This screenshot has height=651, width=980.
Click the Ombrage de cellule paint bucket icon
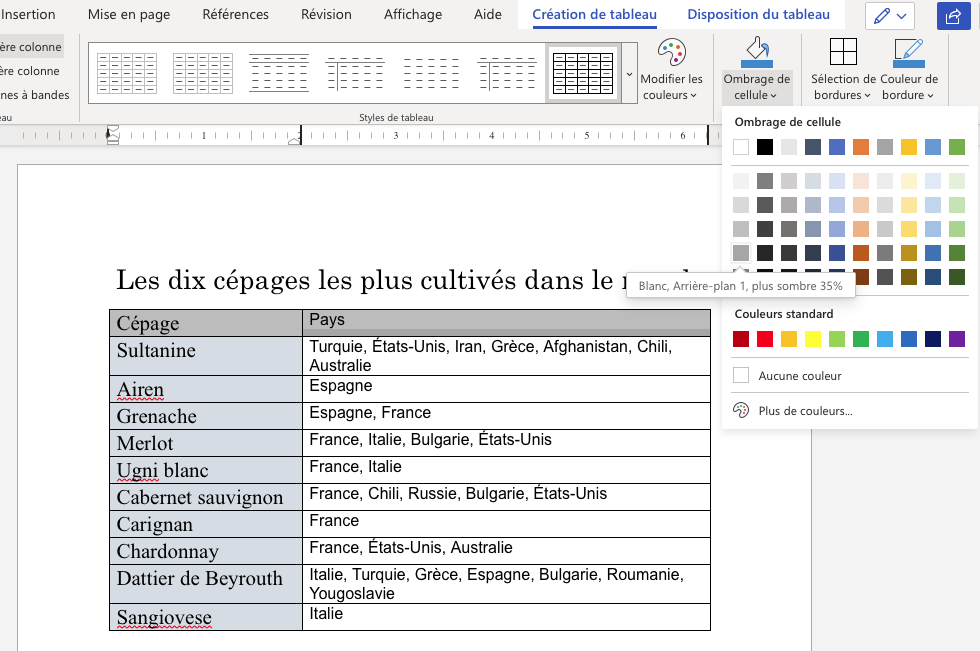(x=756, y=52)
